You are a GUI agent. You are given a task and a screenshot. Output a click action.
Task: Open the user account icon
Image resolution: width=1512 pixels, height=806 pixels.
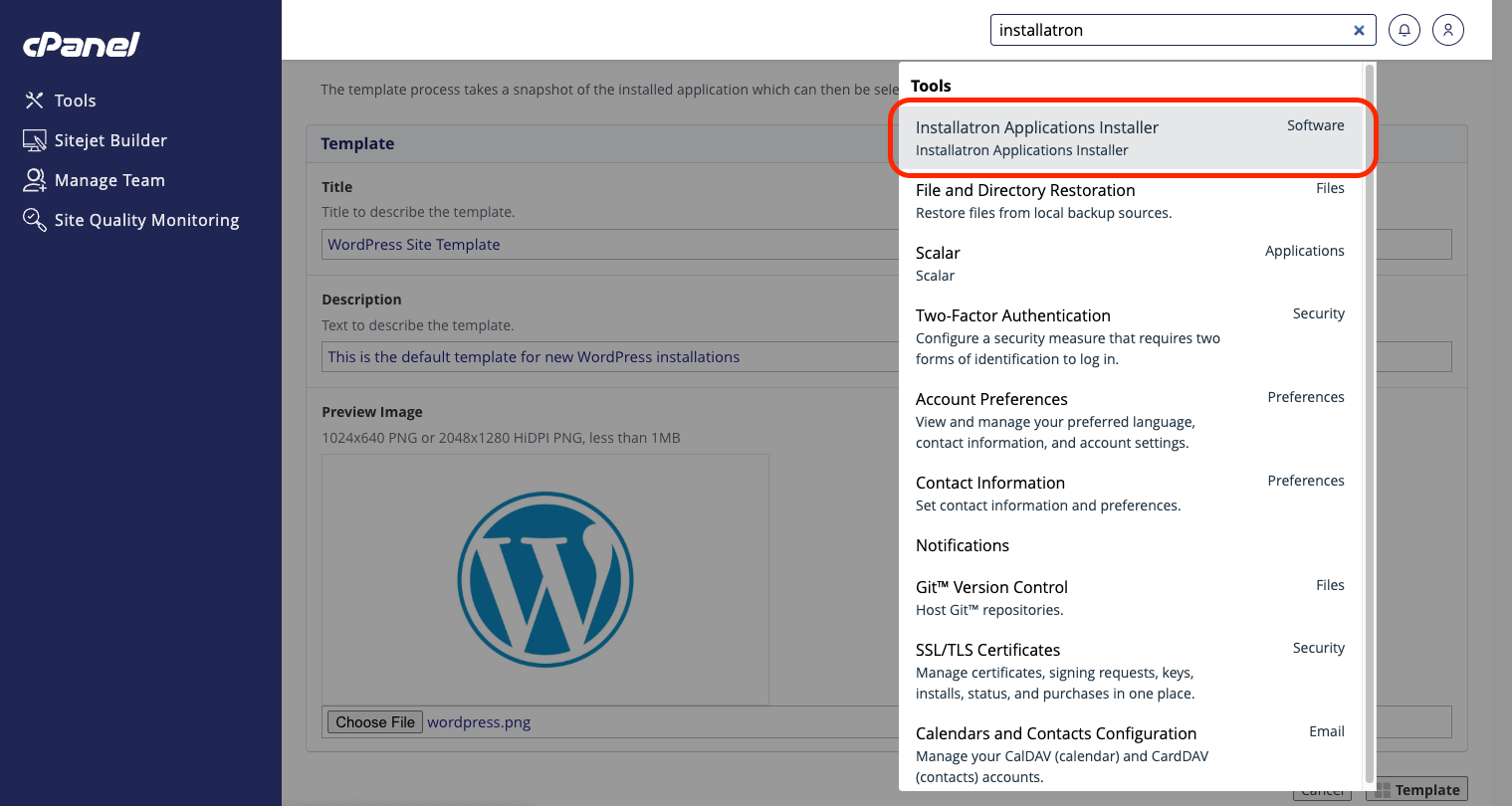(x=1448, y=30)
